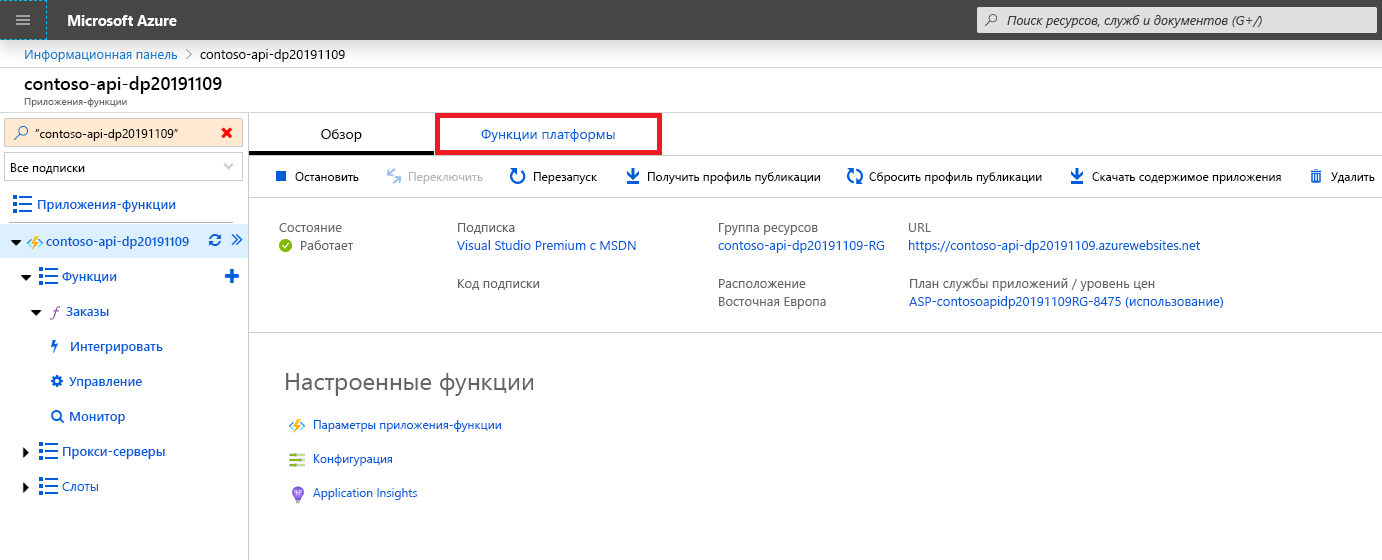Image resolution: width=1382 pixels, height=560 pixels.
Task: Click the green Работает status check icon
Action: click(x=286, y=246)
